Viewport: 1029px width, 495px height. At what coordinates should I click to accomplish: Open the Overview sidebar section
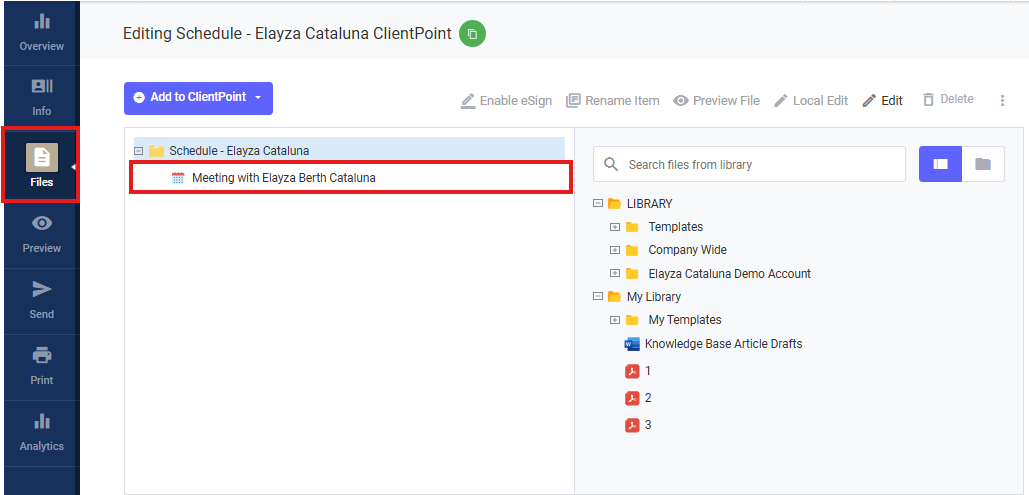(41, 33)
